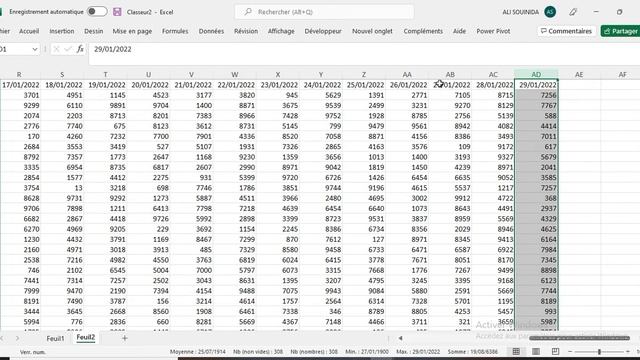Click cell with value 9720
640x360 pixels.
point(278,178)
